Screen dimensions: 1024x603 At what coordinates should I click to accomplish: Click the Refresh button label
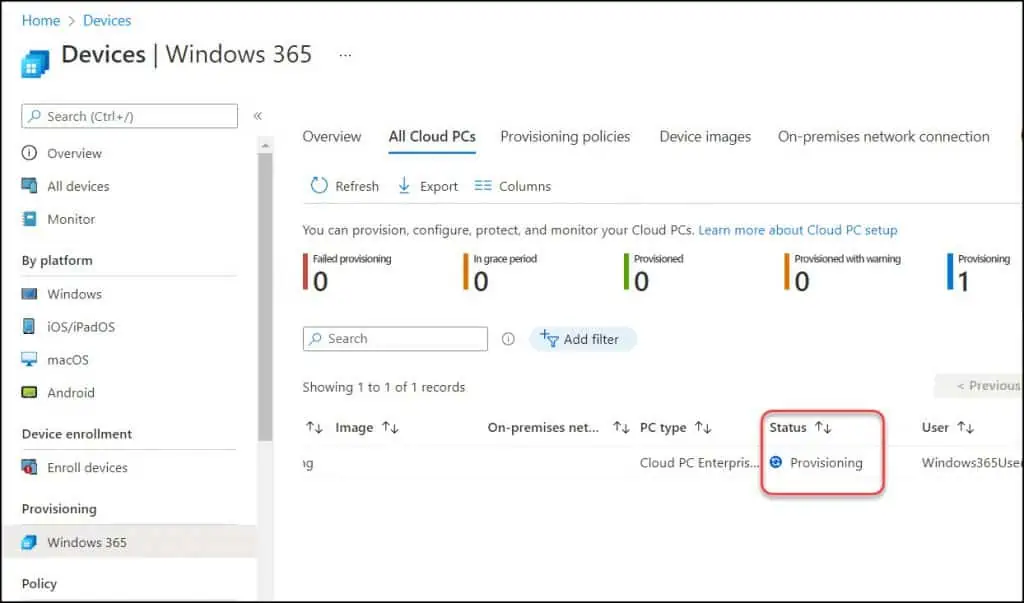click(357, 186)
